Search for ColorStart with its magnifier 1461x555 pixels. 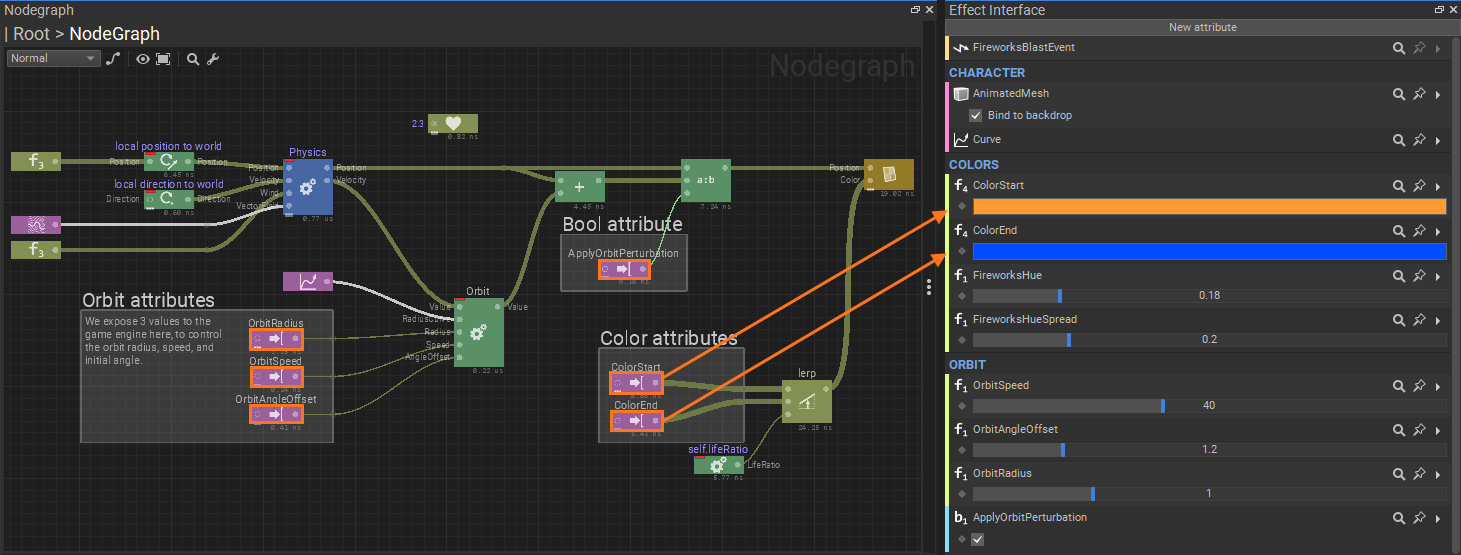(1400, 186)
